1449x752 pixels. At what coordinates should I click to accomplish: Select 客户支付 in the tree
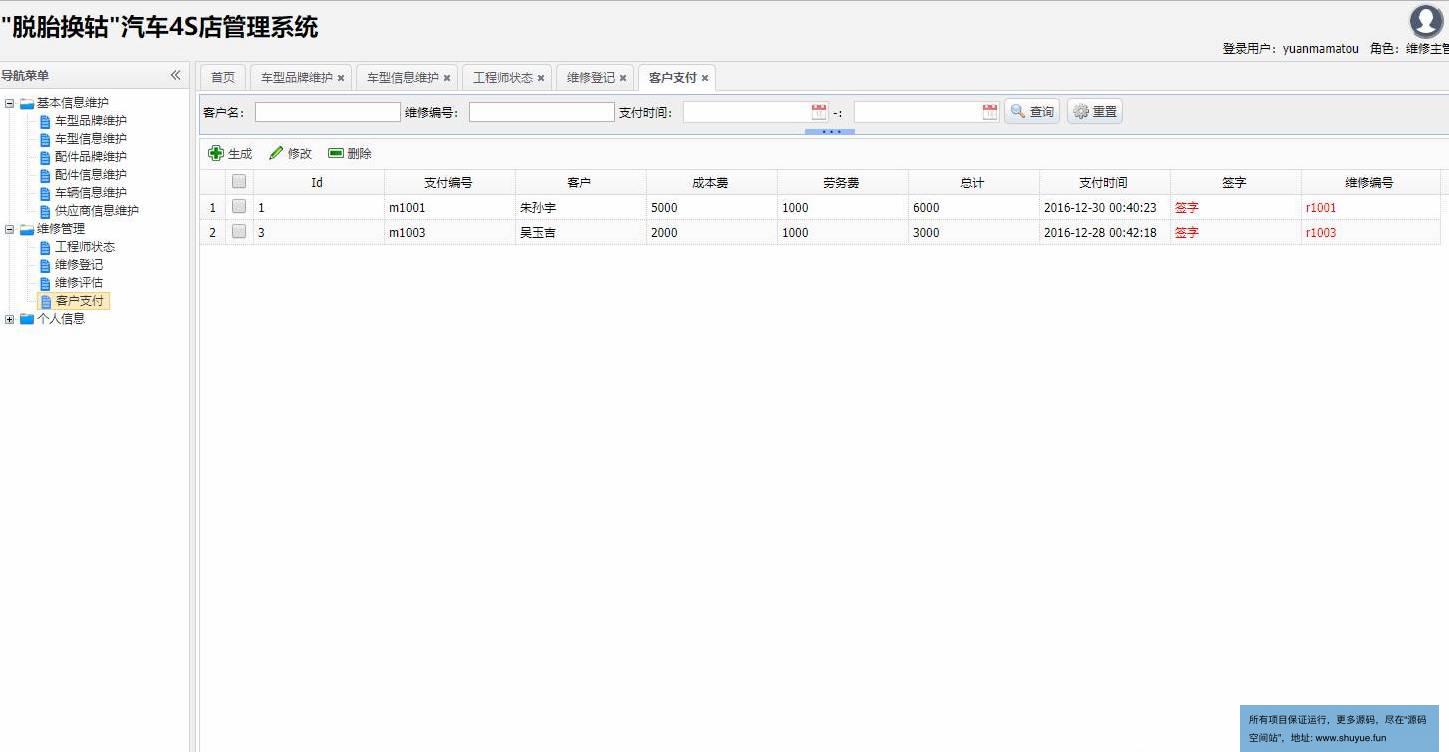tap(80, 301)
